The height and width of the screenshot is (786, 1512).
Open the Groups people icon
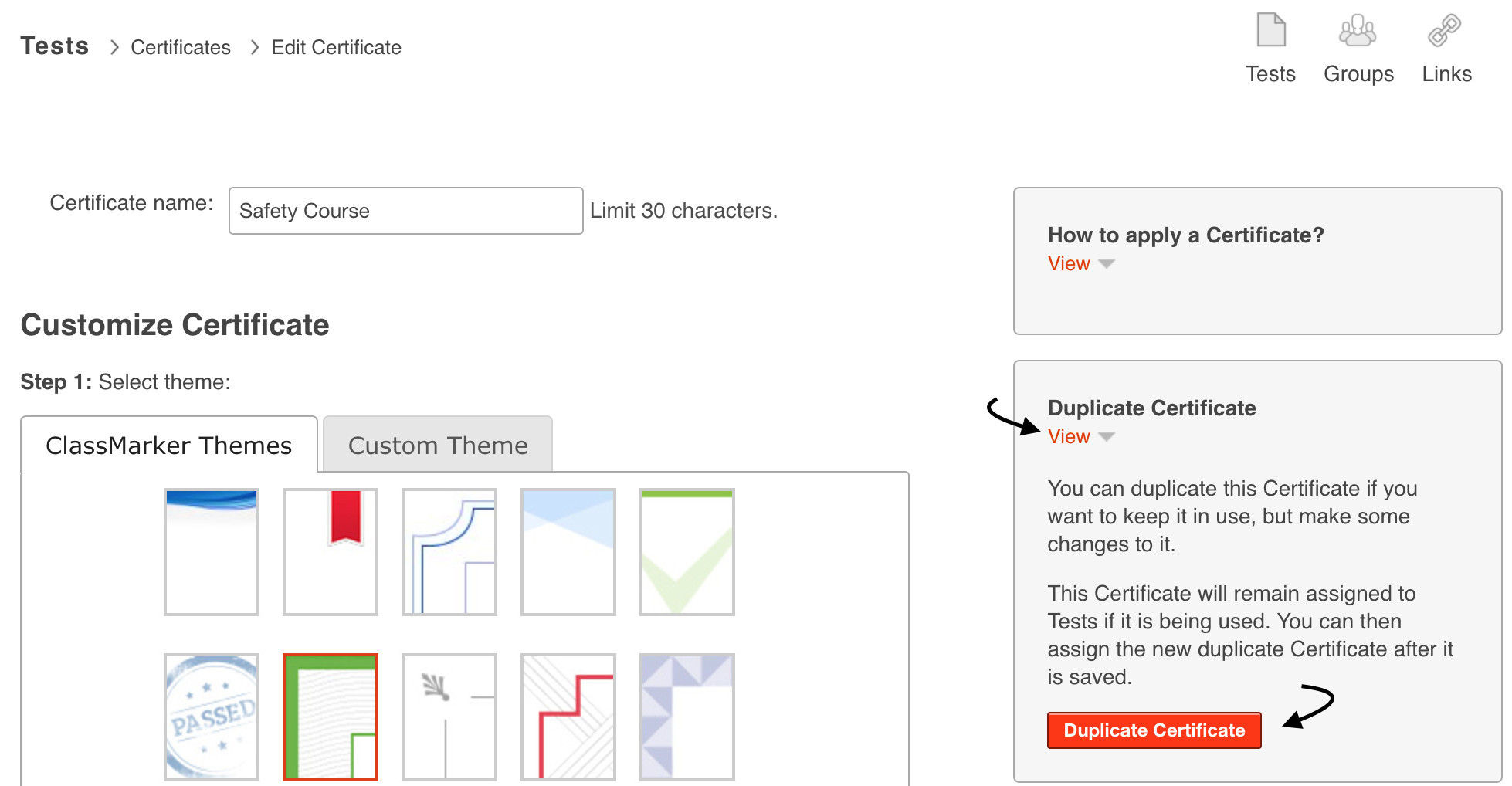[x=1358, y=31]
